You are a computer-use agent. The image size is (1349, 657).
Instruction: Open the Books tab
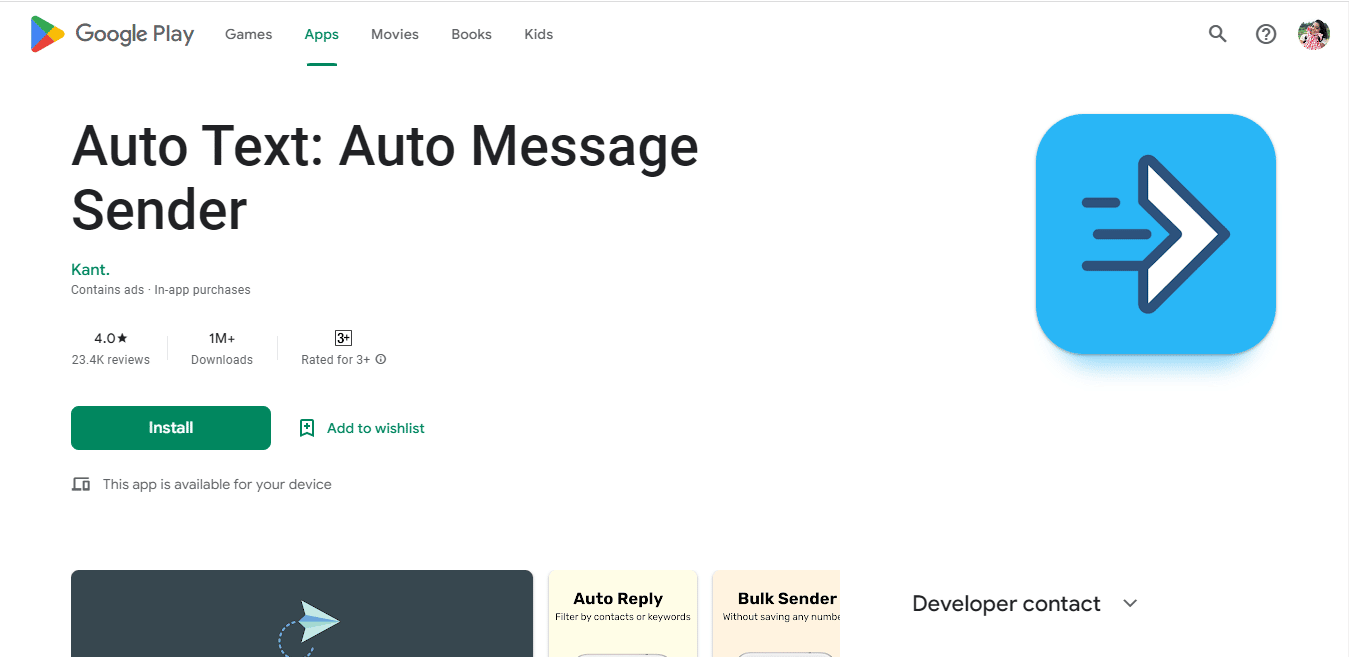click(471, 34)
